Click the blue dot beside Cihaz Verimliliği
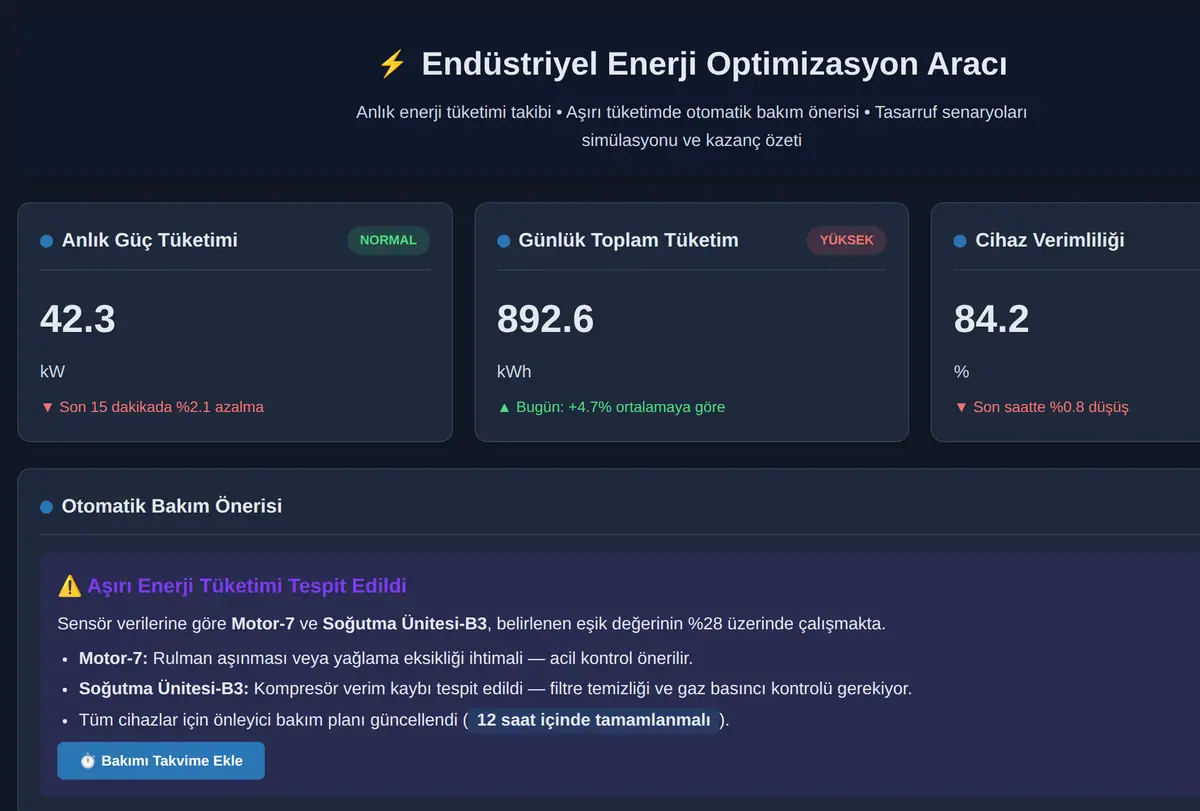The height and width of the screenshot is (811, 1200). [x=960, y=241]
